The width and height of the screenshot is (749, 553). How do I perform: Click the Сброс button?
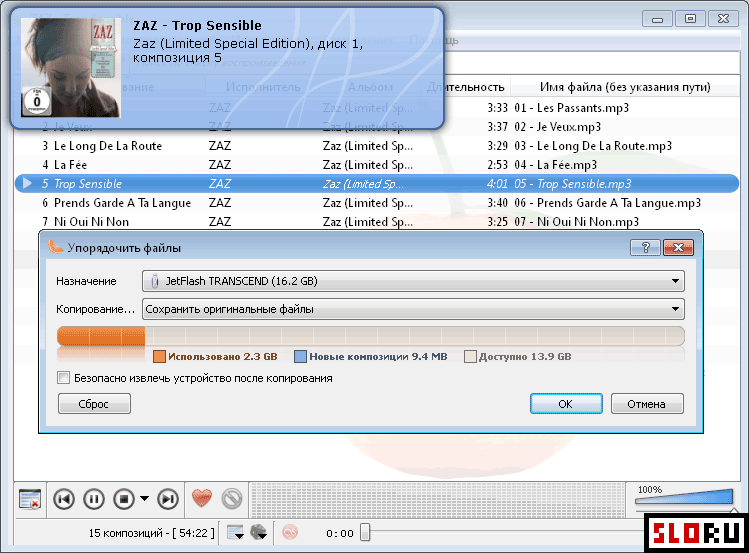point(94,404)
